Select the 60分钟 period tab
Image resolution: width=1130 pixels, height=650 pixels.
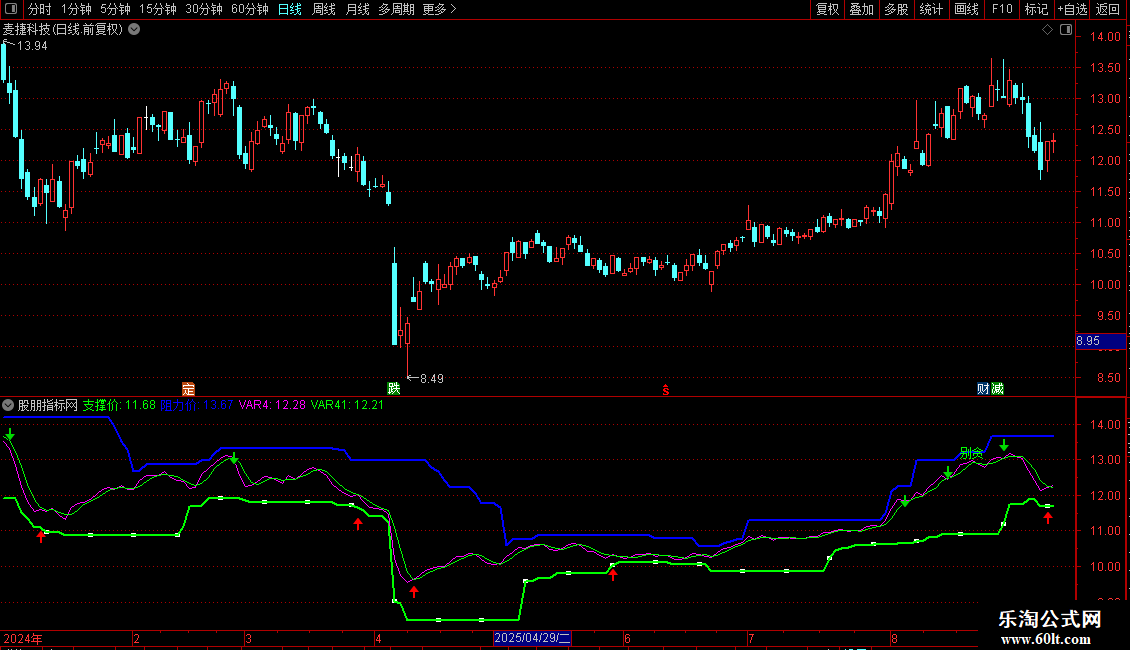tap(250, 9)
